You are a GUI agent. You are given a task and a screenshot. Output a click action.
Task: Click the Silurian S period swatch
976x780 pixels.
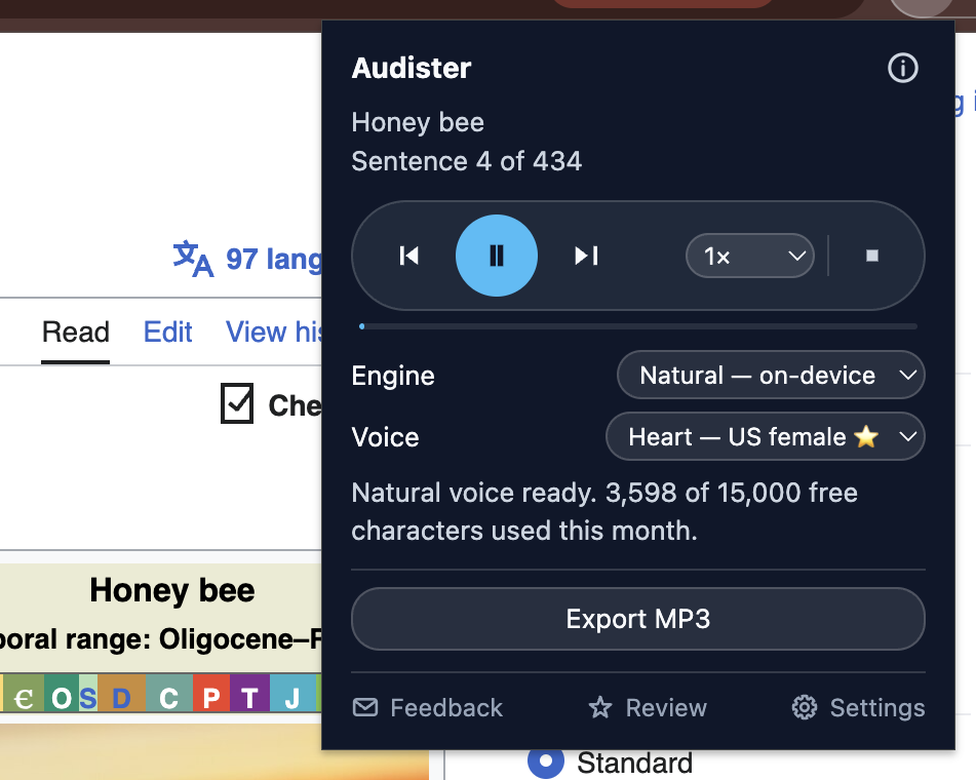88,693
